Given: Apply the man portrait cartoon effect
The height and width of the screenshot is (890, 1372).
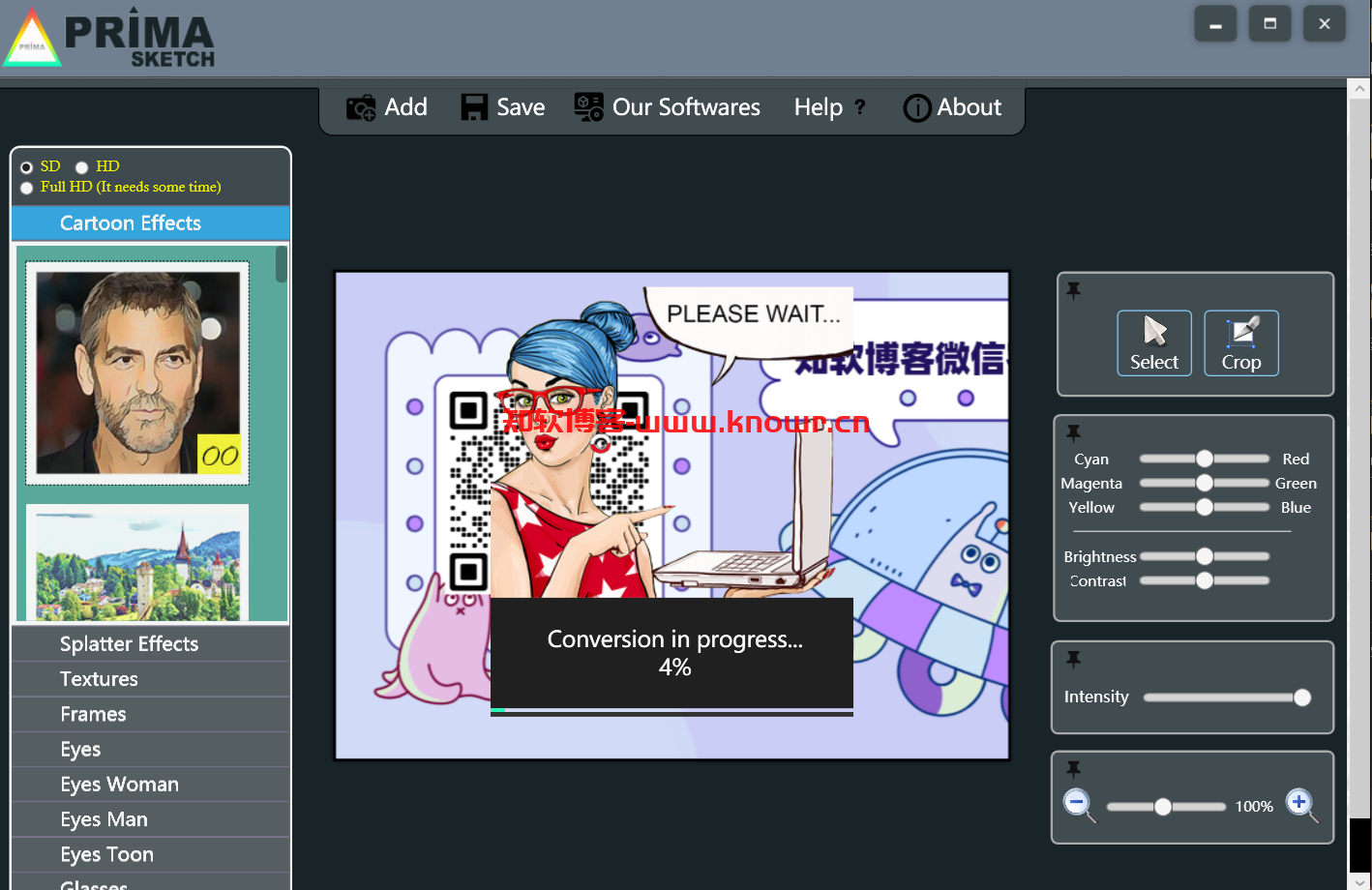Looking at the screenshot, I should click(137, 373).
